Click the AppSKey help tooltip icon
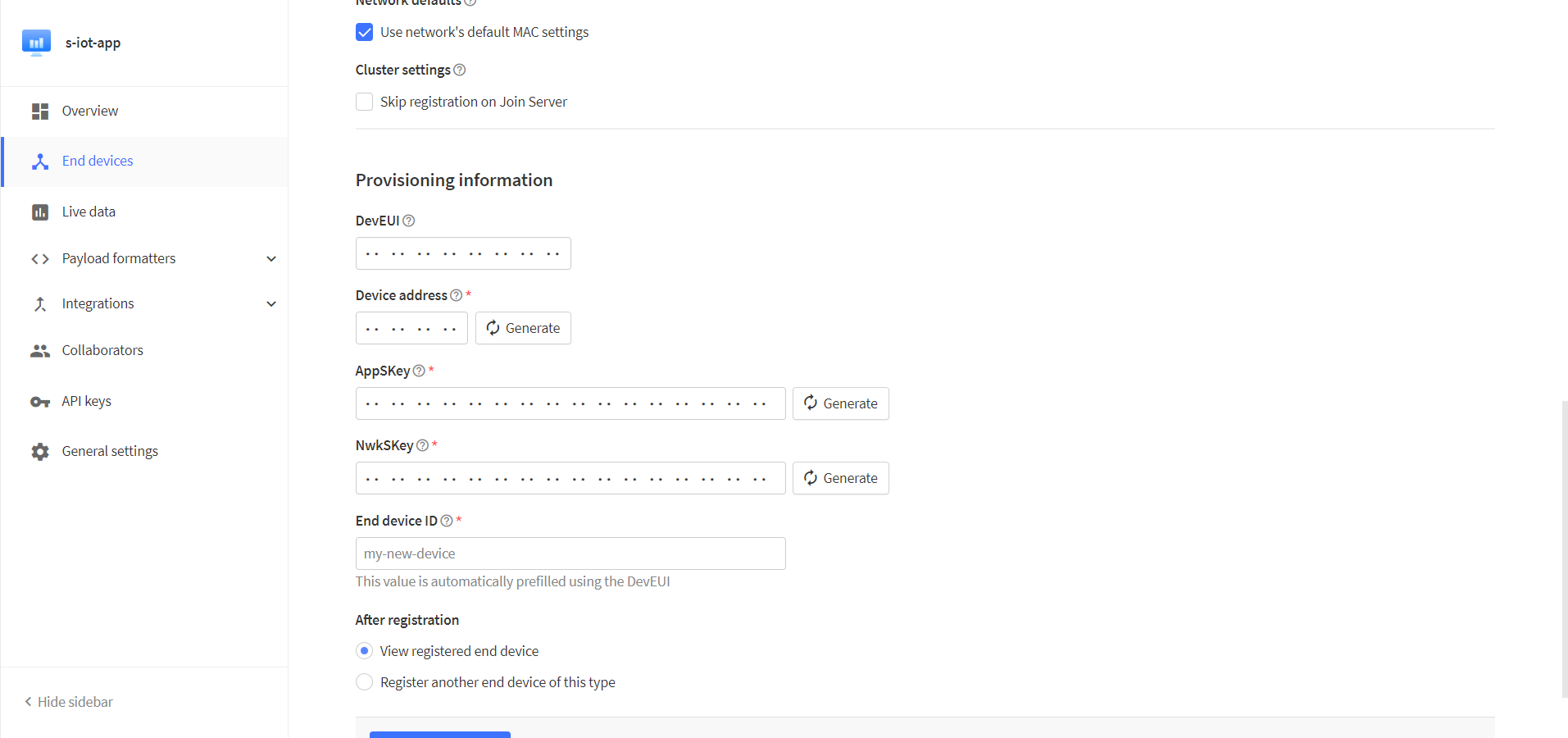Viewport: 1568px width, 738px height. 419,371
